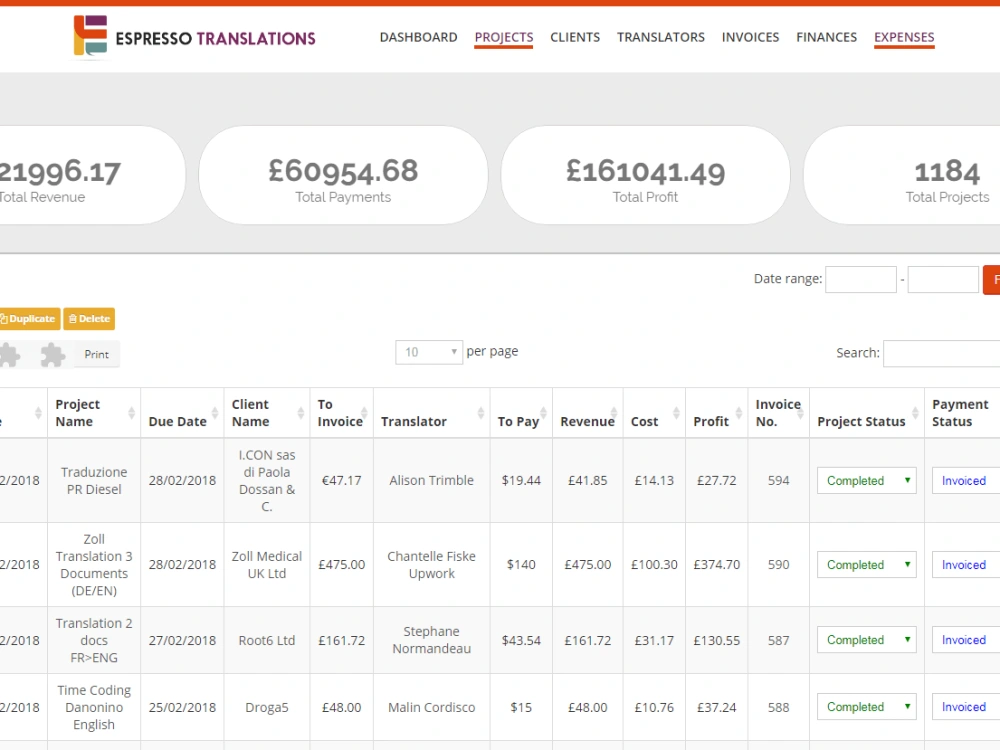The width and height of the screenshot is (1000, 750).
Task: Click the I.CON sas di Paola Dossan client cell
Action: pyautogui.click(x=267, y=481)
